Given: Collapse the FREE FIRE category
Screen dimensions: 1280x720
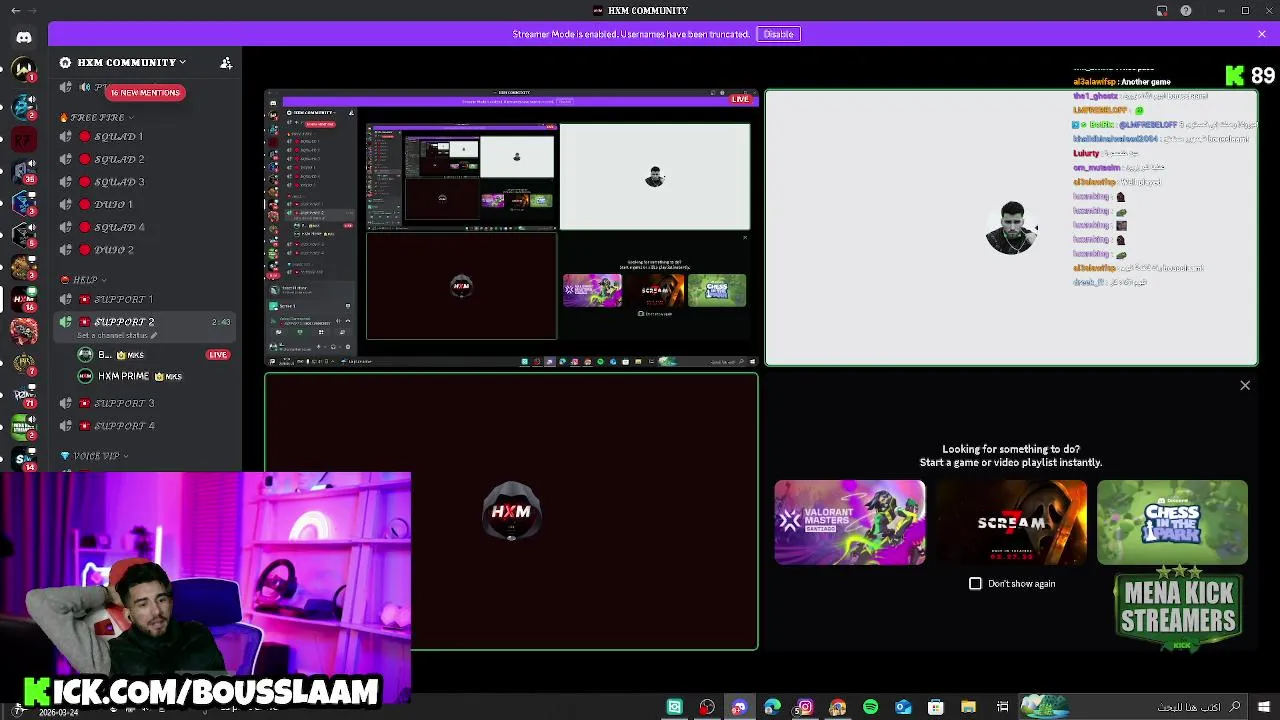Looking at the screenshot, I should [x=97, y=117].
